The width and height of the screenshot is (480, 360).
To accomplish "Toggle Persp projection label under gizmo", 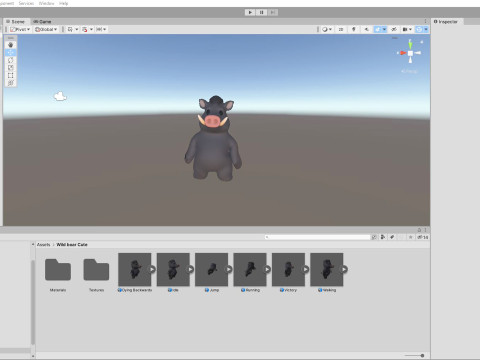I will 409,71.
